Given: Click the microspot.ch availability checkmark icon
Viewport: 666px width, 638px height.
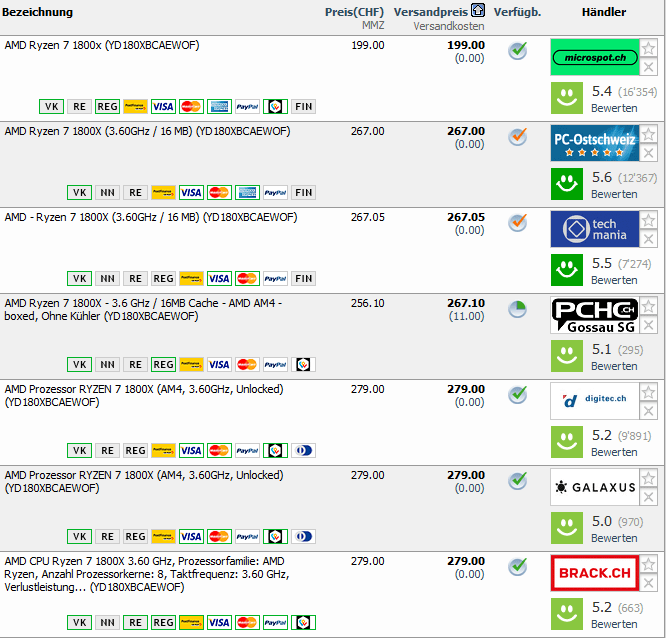Looking at the screenshot, I should click(x=517, y=51).
